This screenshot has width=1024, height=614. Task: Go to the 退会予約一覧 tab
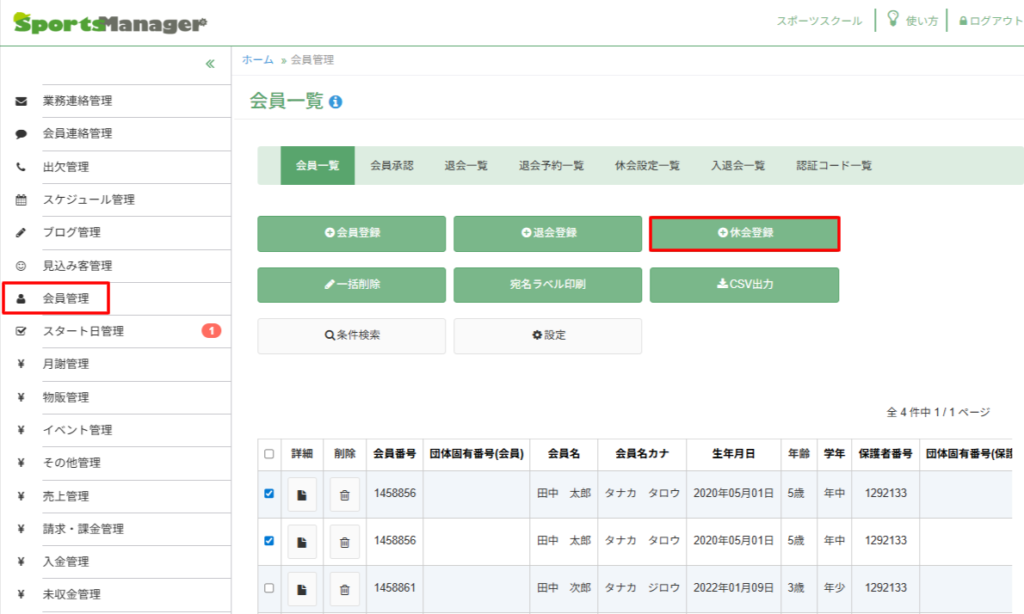point(551,165)
